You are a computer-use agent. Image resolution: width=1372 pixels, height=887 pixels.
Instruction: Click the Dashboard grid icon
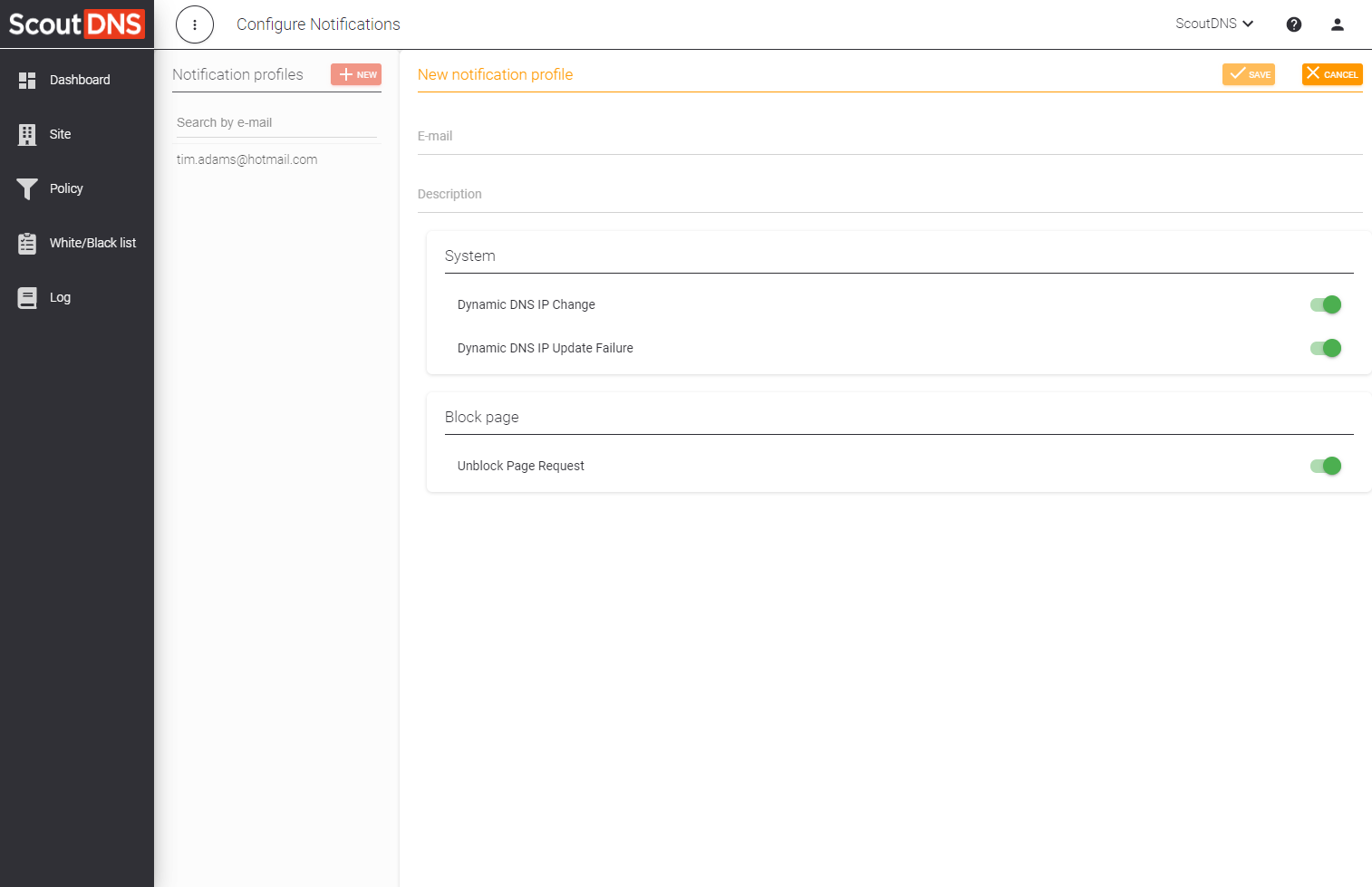point(27,81)
